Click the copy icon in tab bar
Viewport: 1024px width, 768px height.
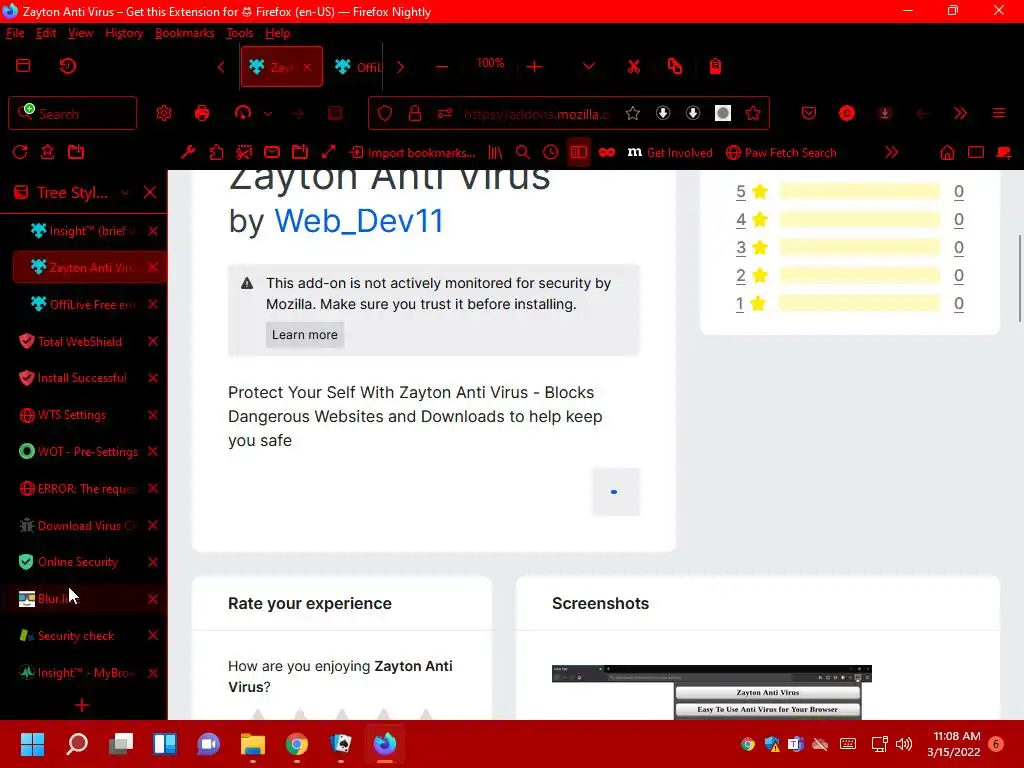[675, 66]
